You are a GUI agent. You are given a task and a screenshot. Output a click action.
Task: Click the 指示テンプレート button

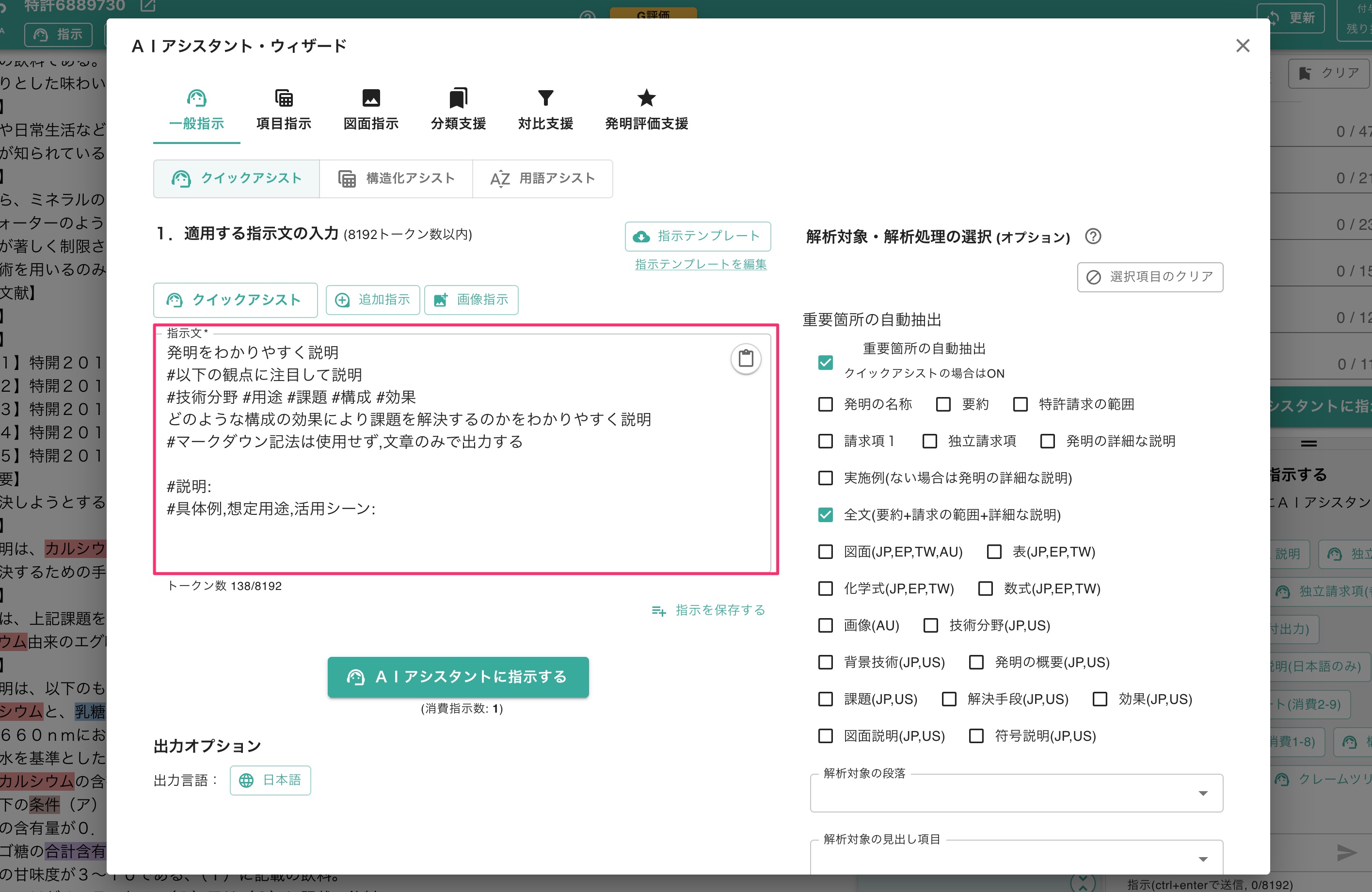[x=698, y=237]
